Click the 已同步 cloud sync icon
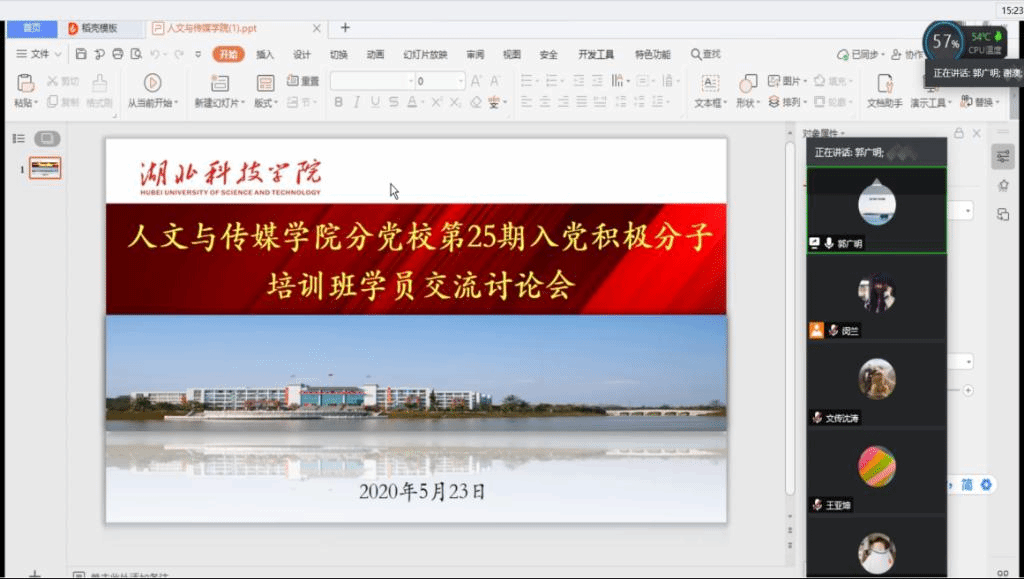Screen dimensions: 1024x579 [842, 54]
